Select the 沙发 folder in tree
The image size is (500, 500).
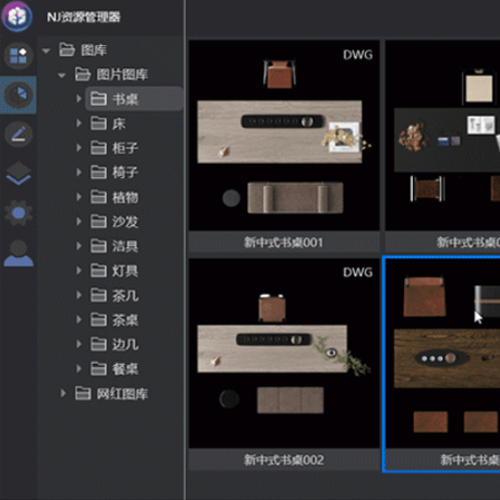(x=114, y=221)
